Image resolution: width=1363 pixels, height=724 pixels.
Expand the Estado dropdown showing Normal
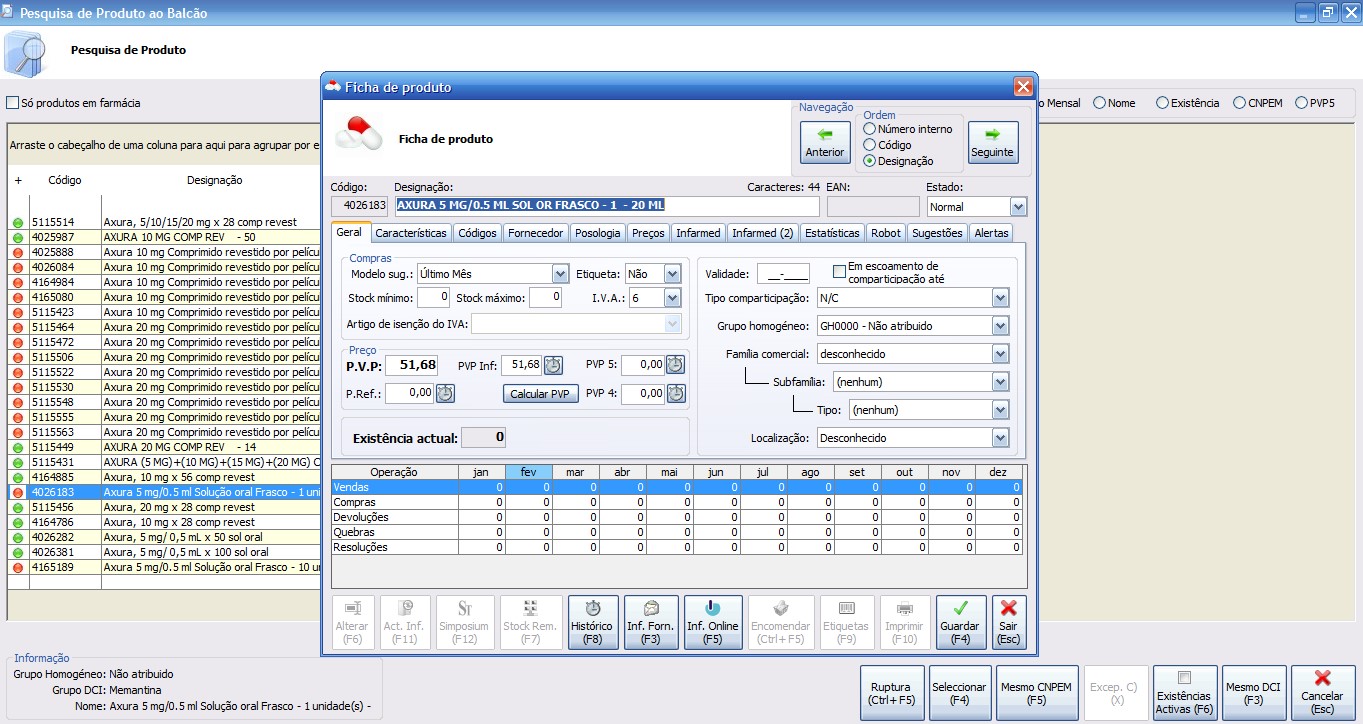tap(1018, 207)
